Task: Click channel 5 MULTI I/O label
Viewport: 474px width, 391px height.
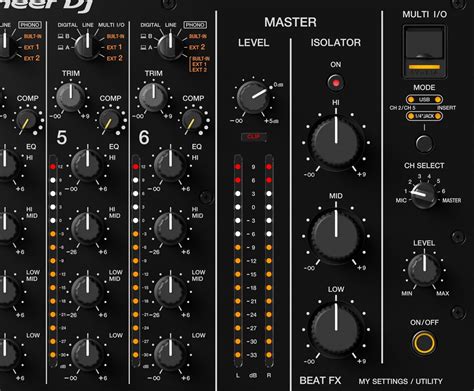Action: pos(111,25)
